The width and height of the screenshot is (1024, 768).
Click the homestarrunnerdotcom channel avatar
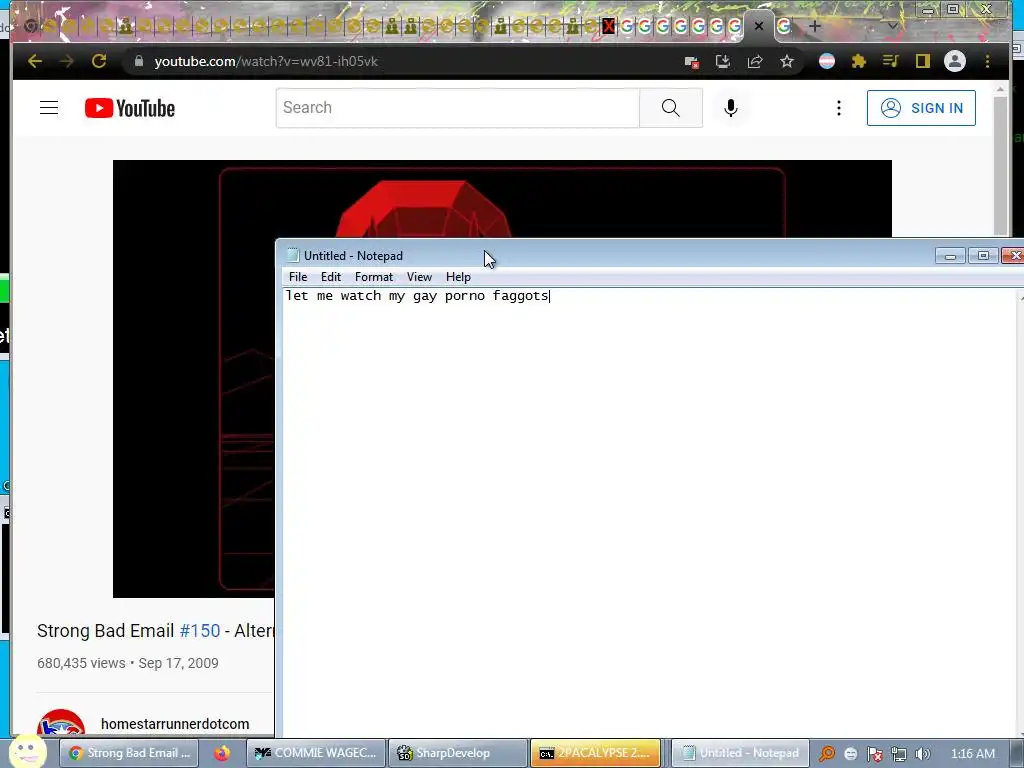coord(61,724)
